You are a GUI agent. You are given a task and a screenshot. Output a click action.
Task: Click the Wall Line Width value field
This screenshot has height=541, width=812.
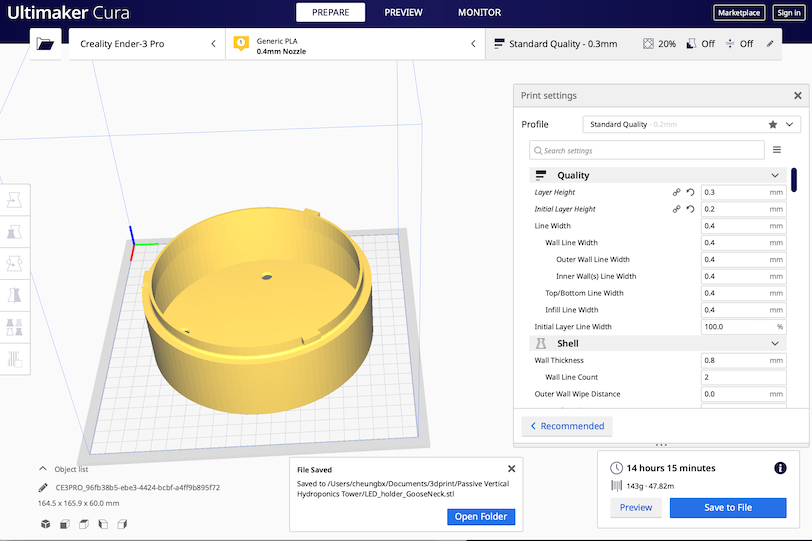(744, 243)
